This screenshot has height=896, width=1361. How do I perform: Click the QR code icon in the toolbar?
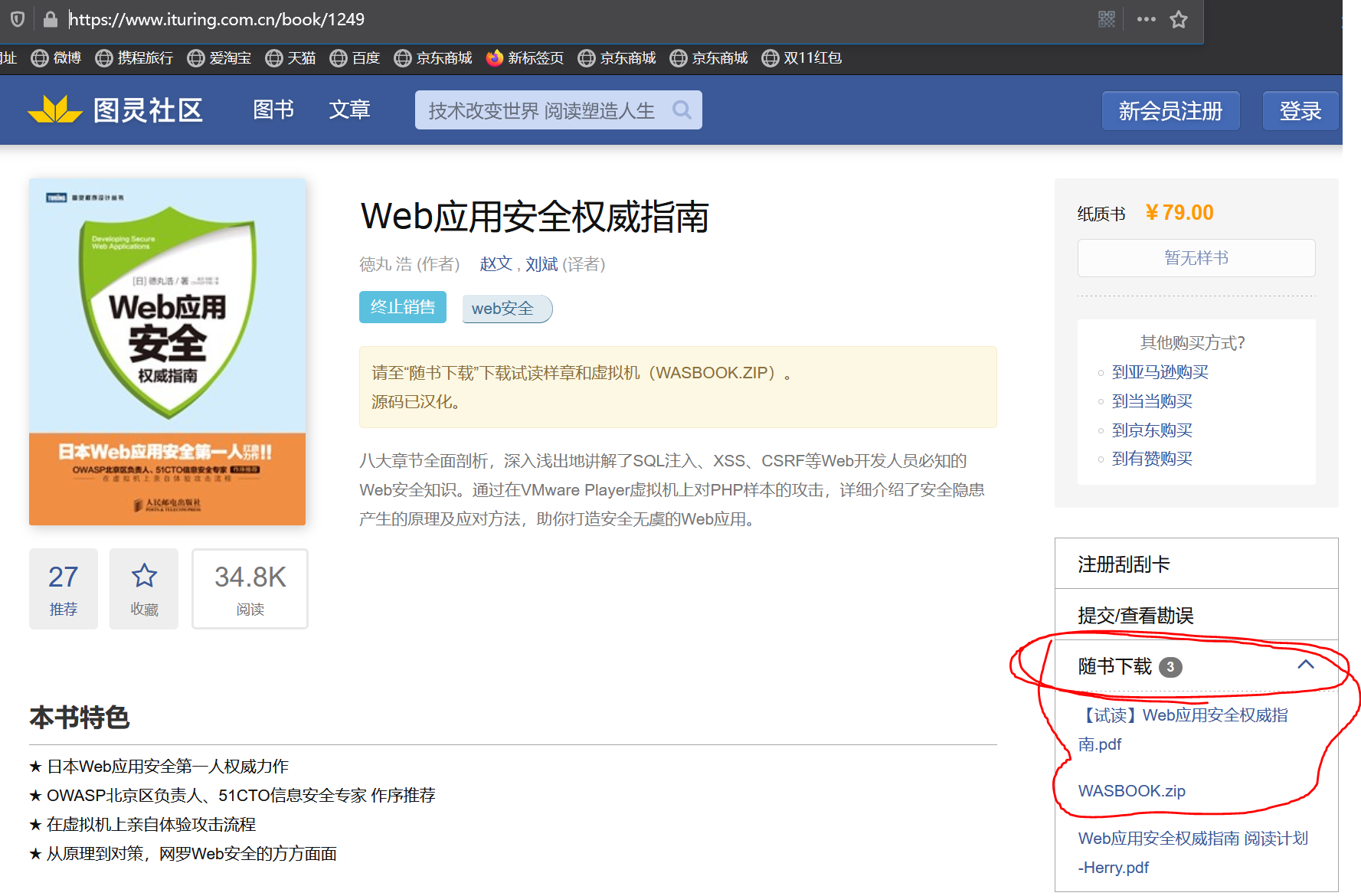pos(1106,19)
